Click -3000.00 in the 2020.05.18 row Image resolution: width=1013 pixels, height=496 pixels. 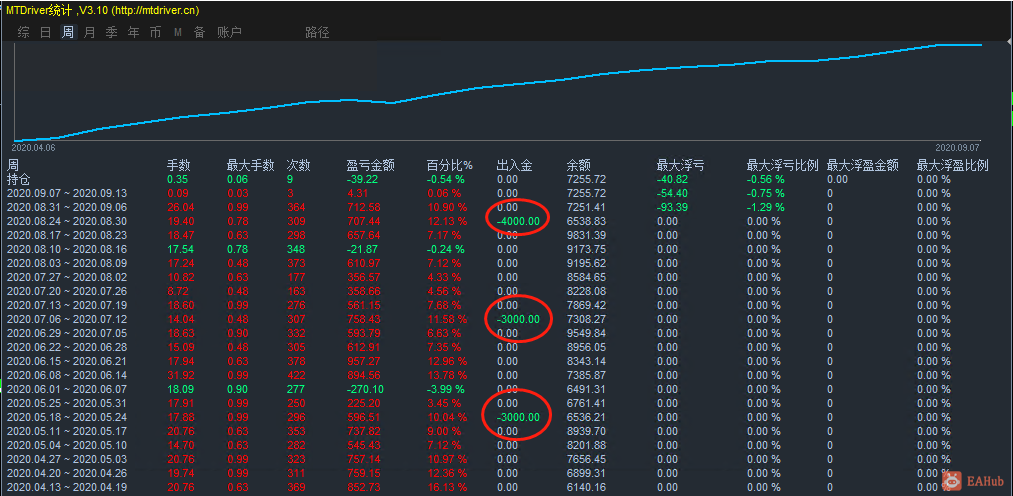(517, 417)
